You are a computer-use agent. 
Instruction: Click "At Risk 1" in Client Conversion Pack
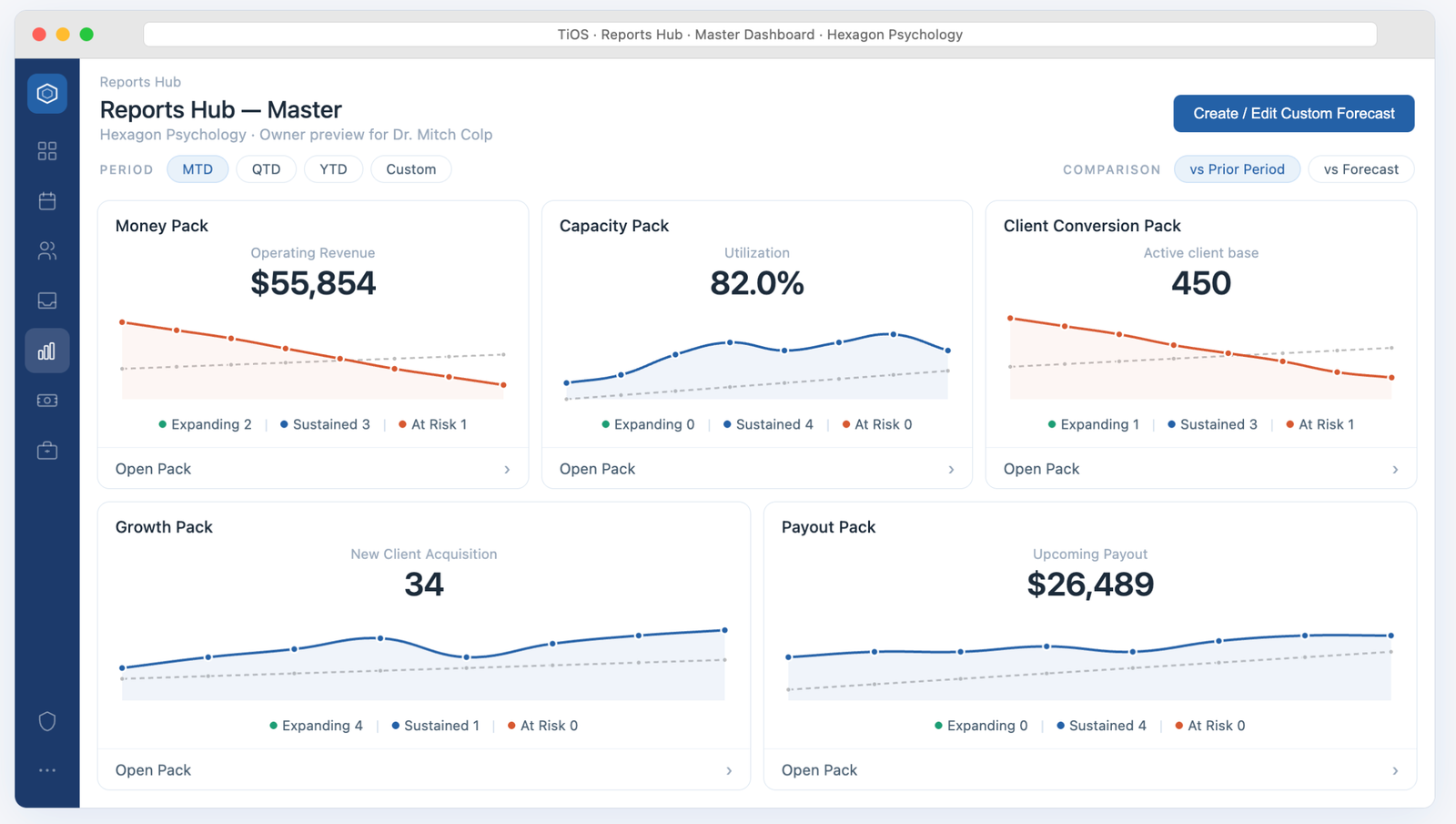coord(1319,424)
